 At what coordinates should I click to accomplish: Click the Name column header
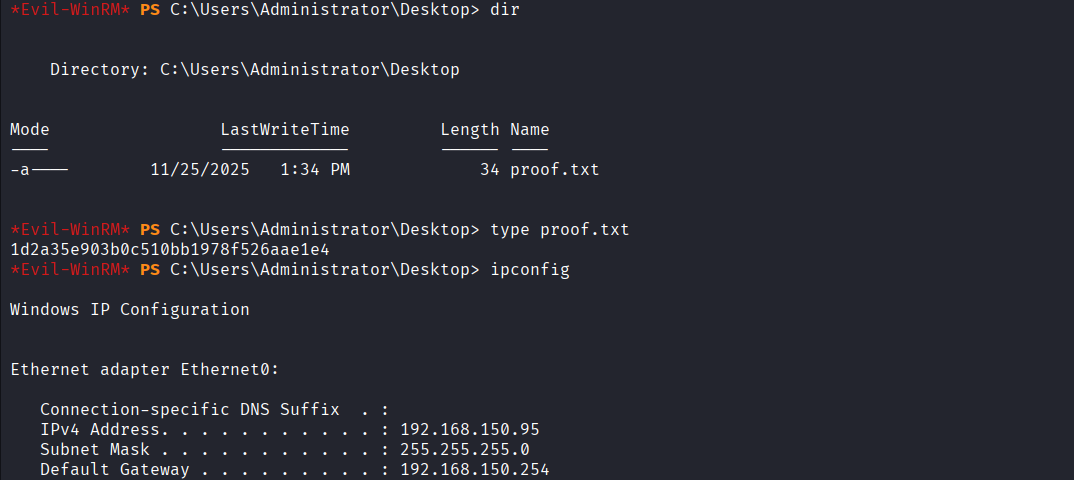tap(529, 129)
